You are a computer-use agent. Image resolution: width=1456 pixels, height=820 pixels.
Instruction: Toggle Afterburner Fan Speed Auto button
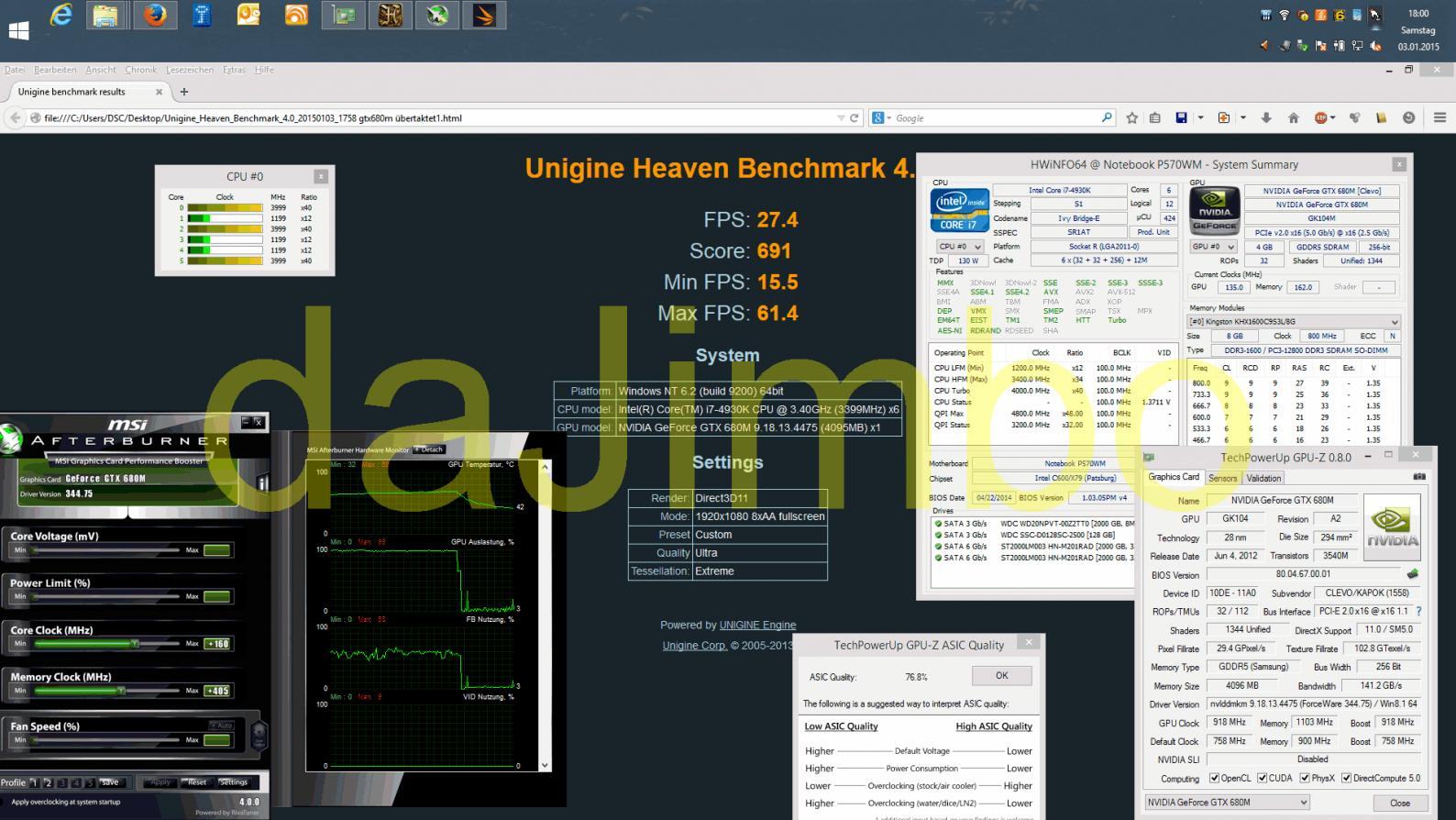(221, 725)
